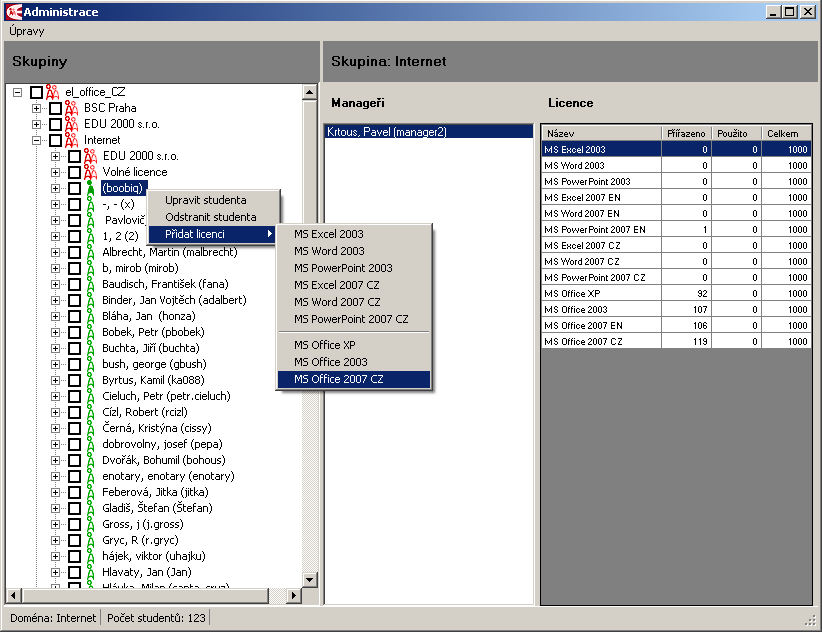This screenshot has width=822, height=632.
Task: Click the green student icon of Albrecht, Martin
Action: point(90,253)
